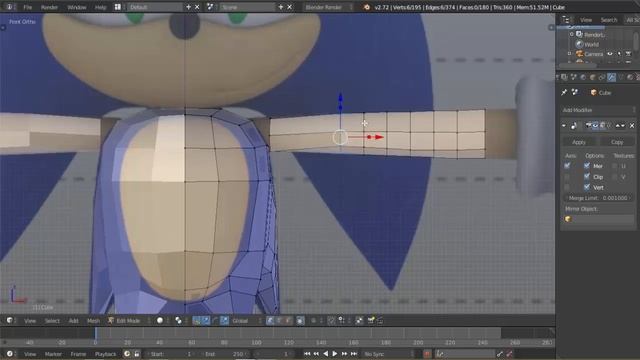
Task: Open the outliner View menu
Action: click(586, 20)
